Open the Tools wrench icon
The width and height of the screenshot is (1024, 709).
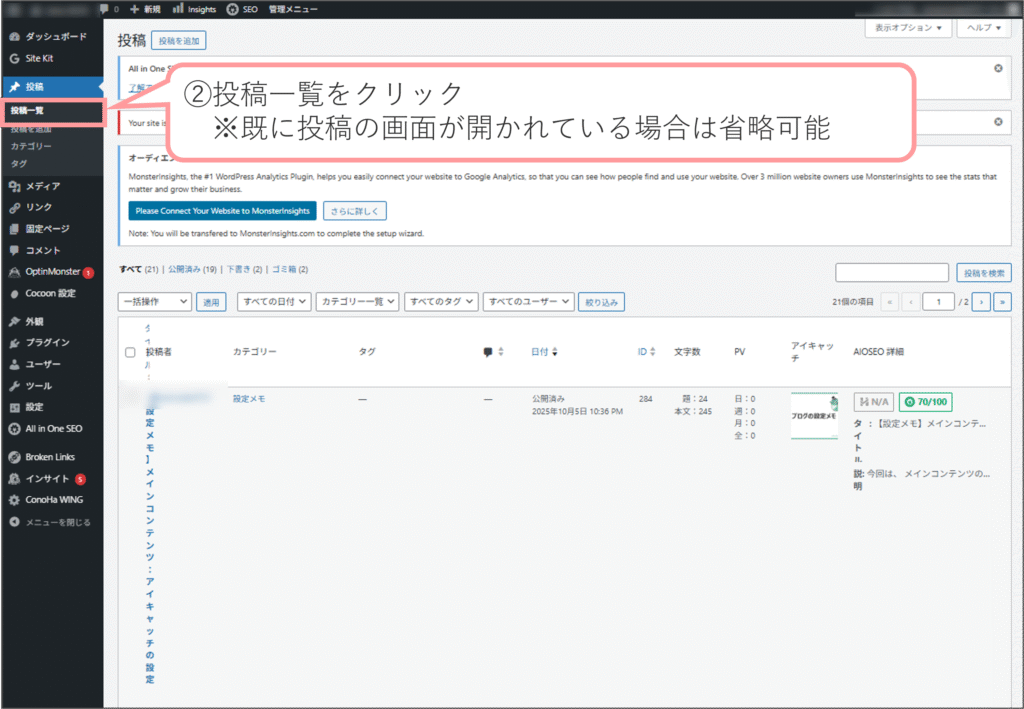tap(14, 386)
